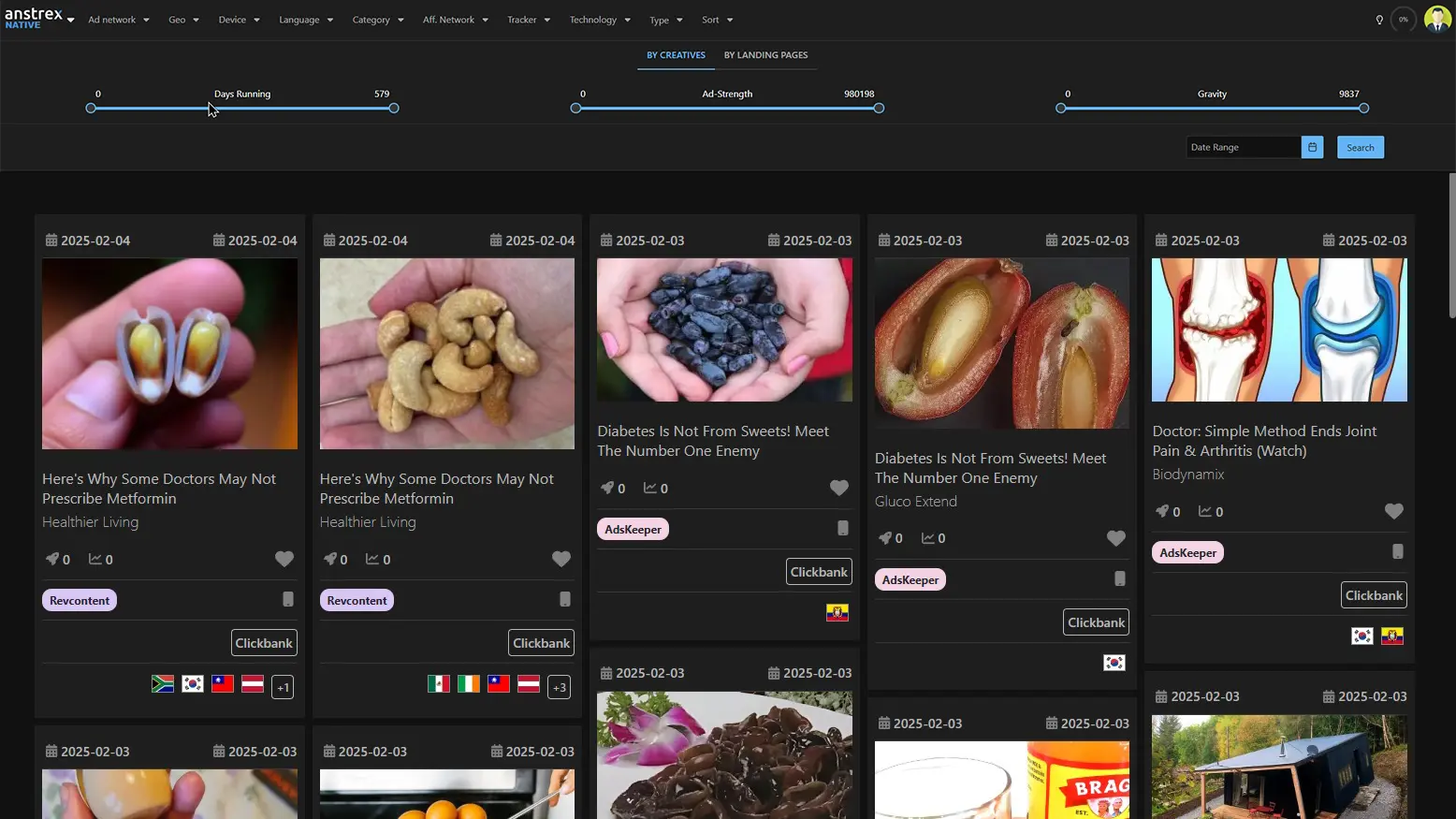Expand the Technology filter dropdown

[599, 20]
